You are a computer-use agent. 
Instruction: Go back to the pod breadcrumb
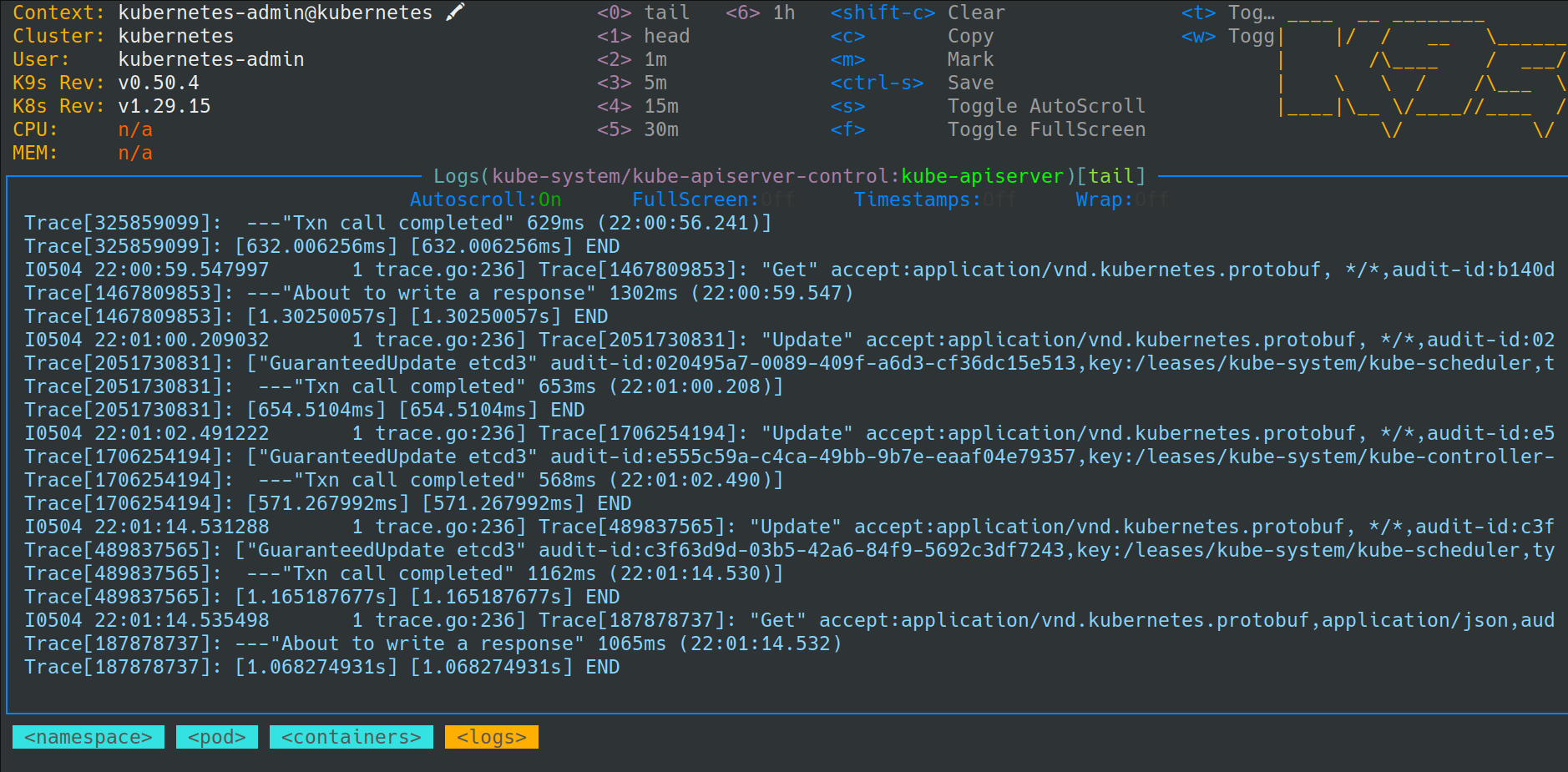tap(217, 737)
